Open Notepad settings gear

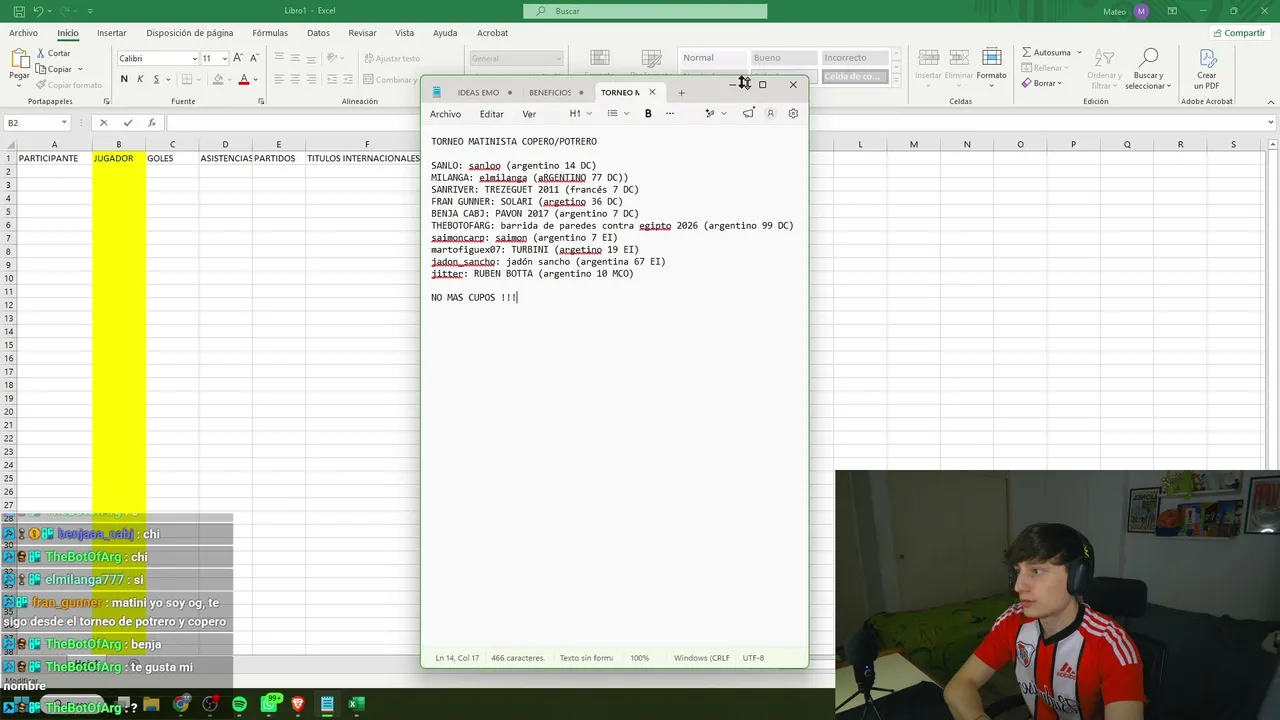pos(793,114)
